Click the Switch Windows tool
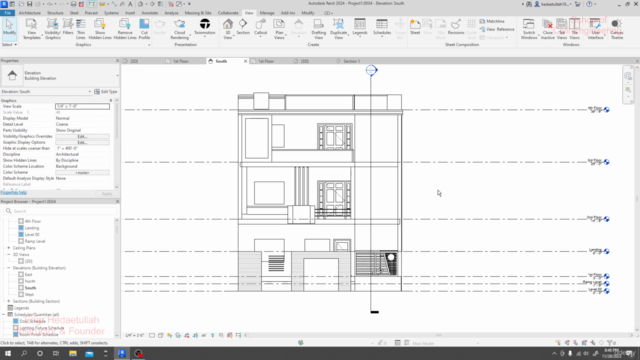 coord(529,29)
